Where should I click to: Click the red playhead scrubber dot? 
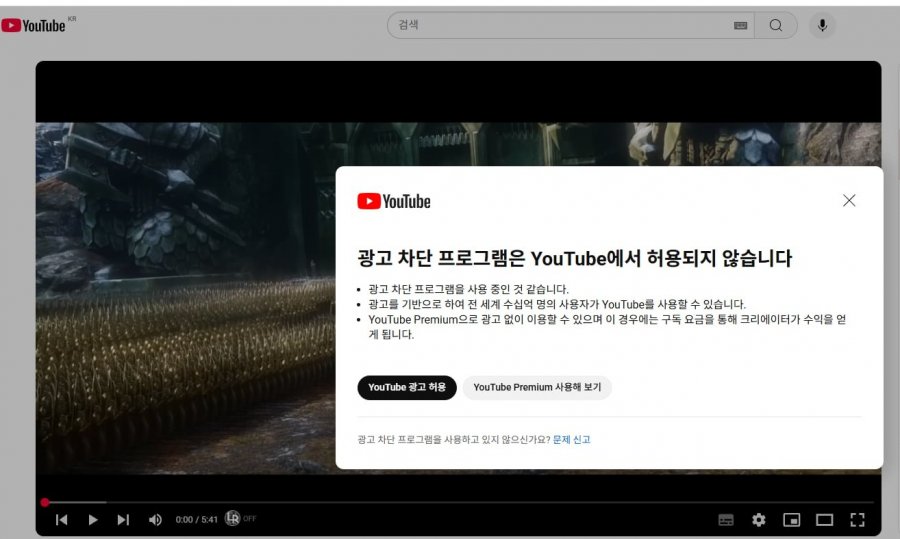[x=45, y=502]
